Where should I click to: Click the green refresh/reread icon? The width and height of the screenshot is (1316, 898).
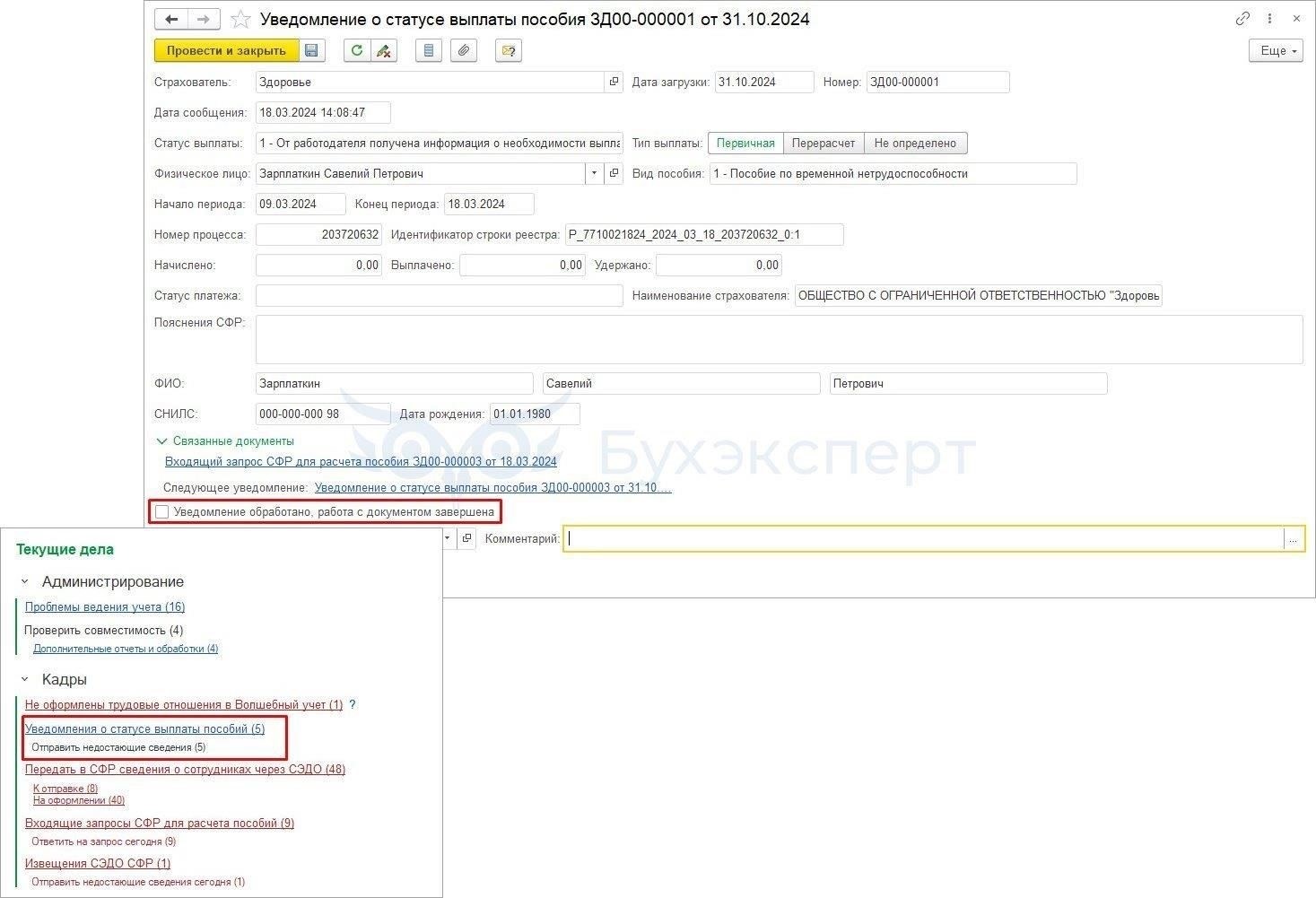click(x=357, y=50)
